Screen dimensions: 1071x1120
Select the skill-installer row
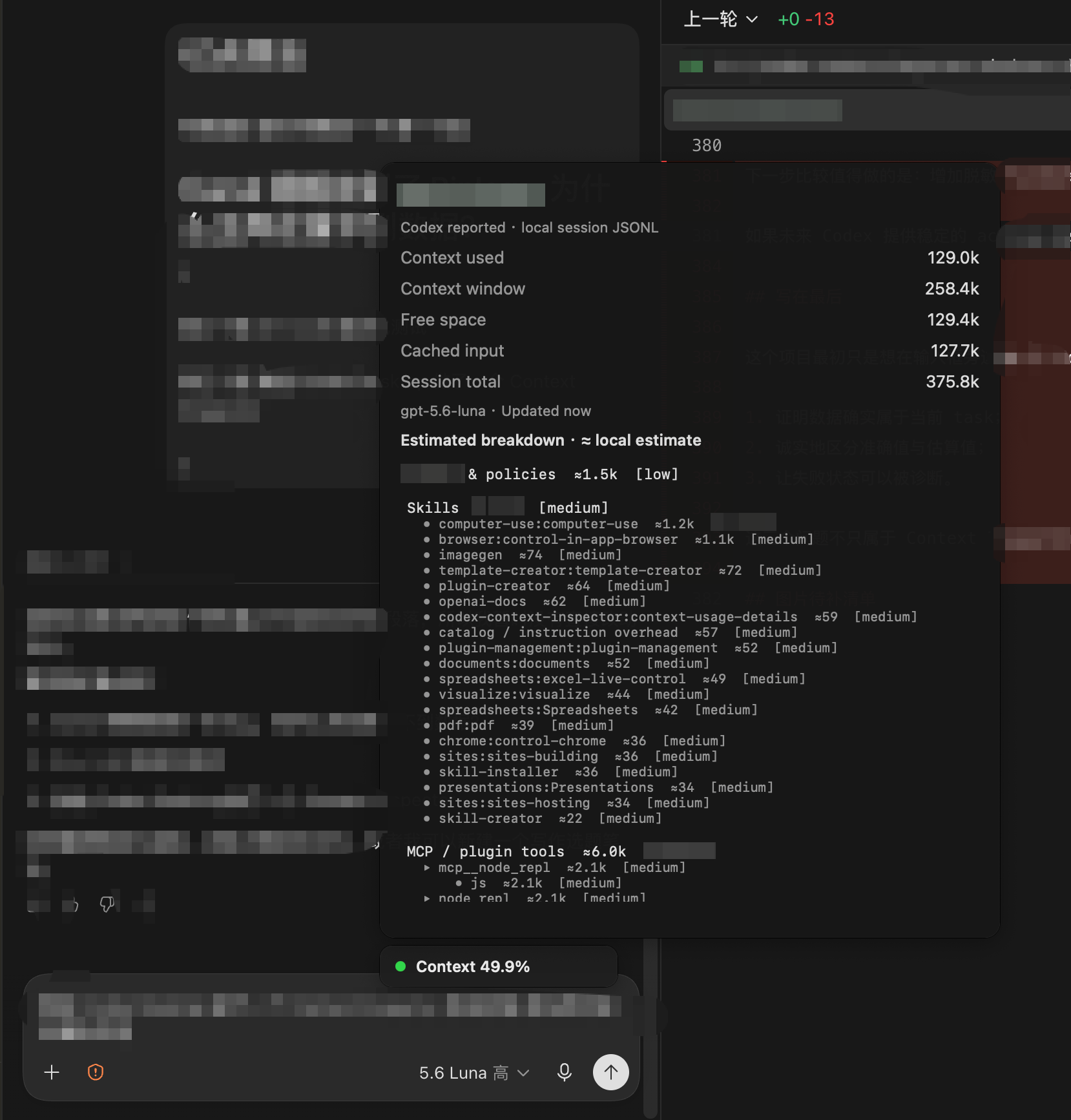click(550, 772)
